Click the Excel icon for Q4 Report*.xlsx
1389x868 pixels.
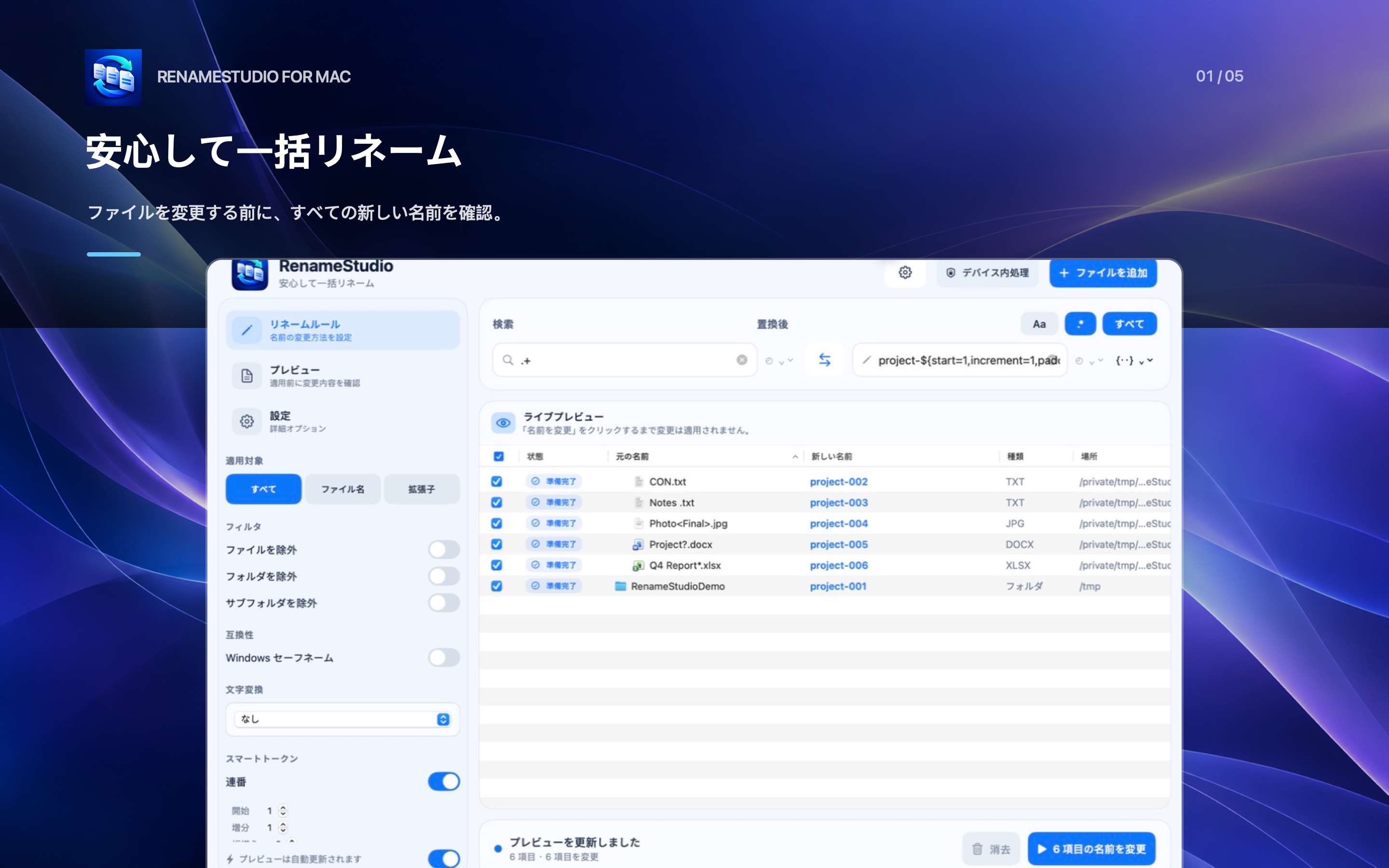(x=637, y=566)
